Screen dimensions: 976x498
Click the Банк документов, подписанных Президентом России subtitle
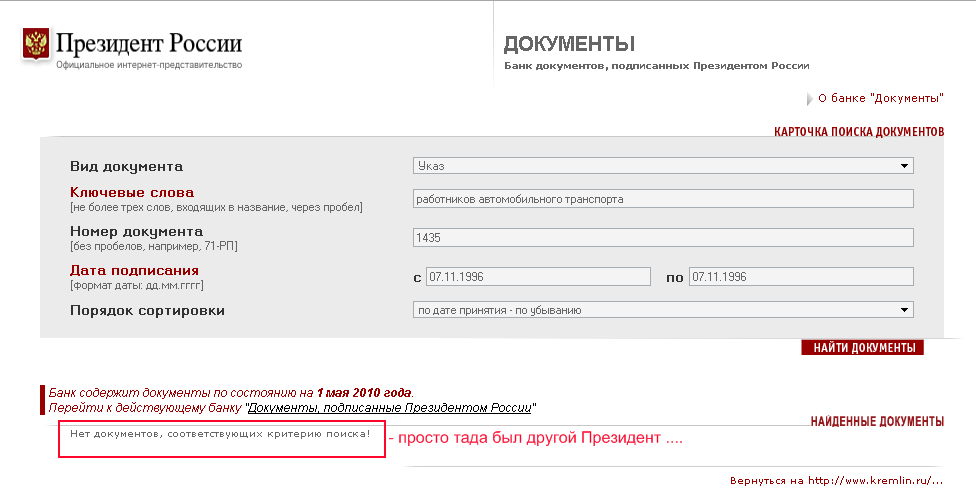pos(657,65)
